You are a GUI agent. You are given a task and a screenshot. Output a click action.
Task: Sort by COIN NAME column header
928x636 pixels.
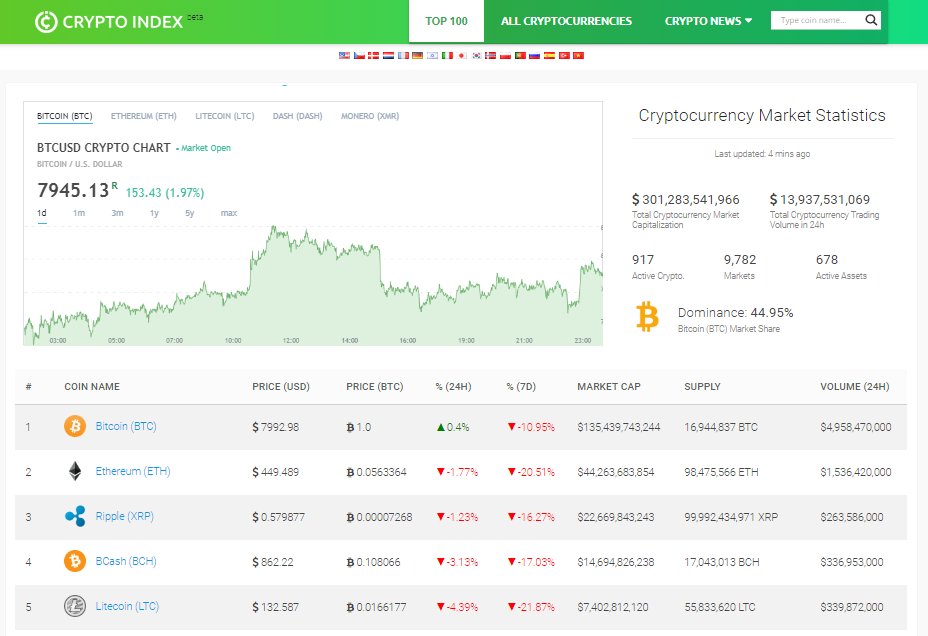click(x=92, y=386)
